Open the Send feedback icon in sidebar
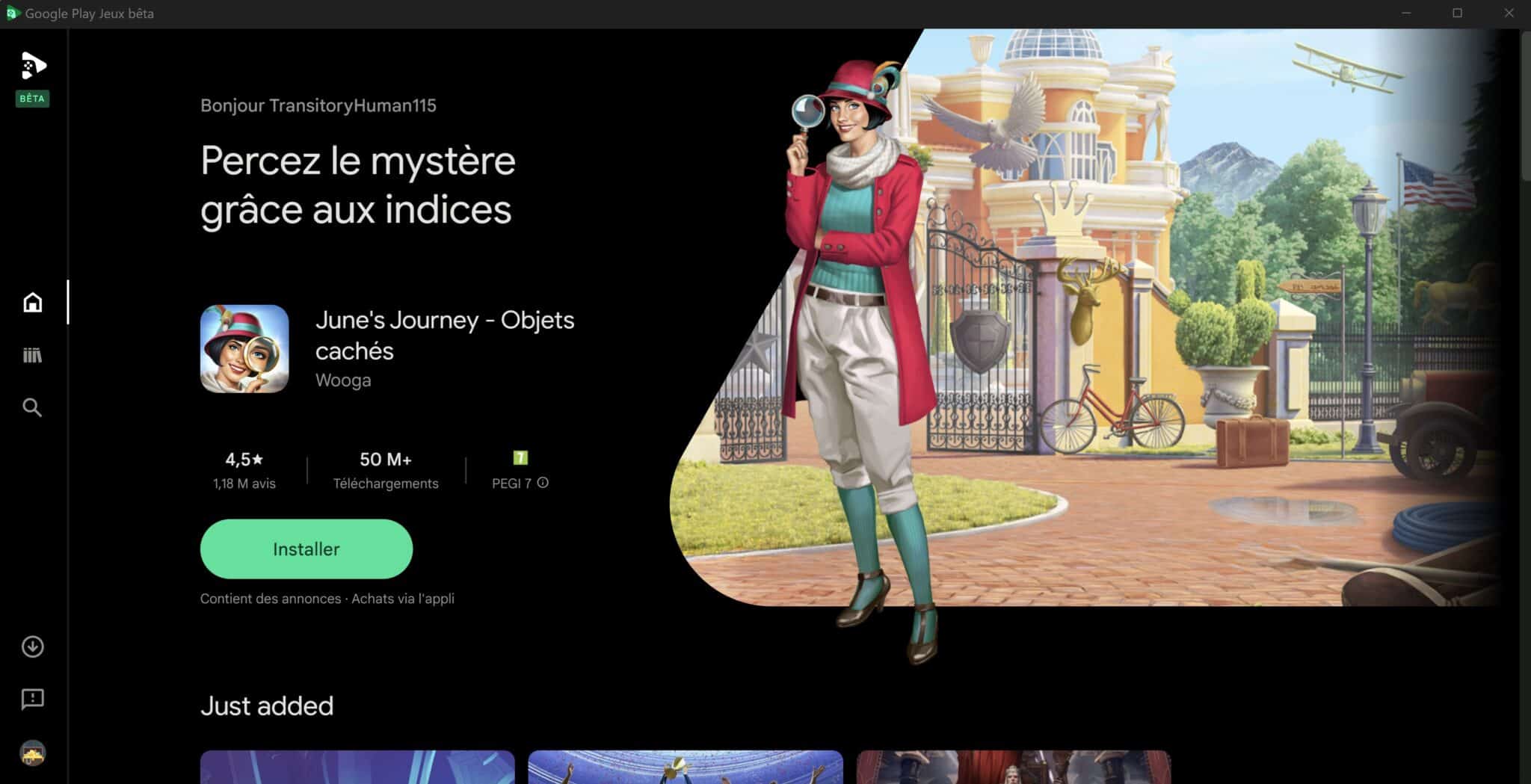The height and width of the screenshot is (784, 1531). point(32,699)
